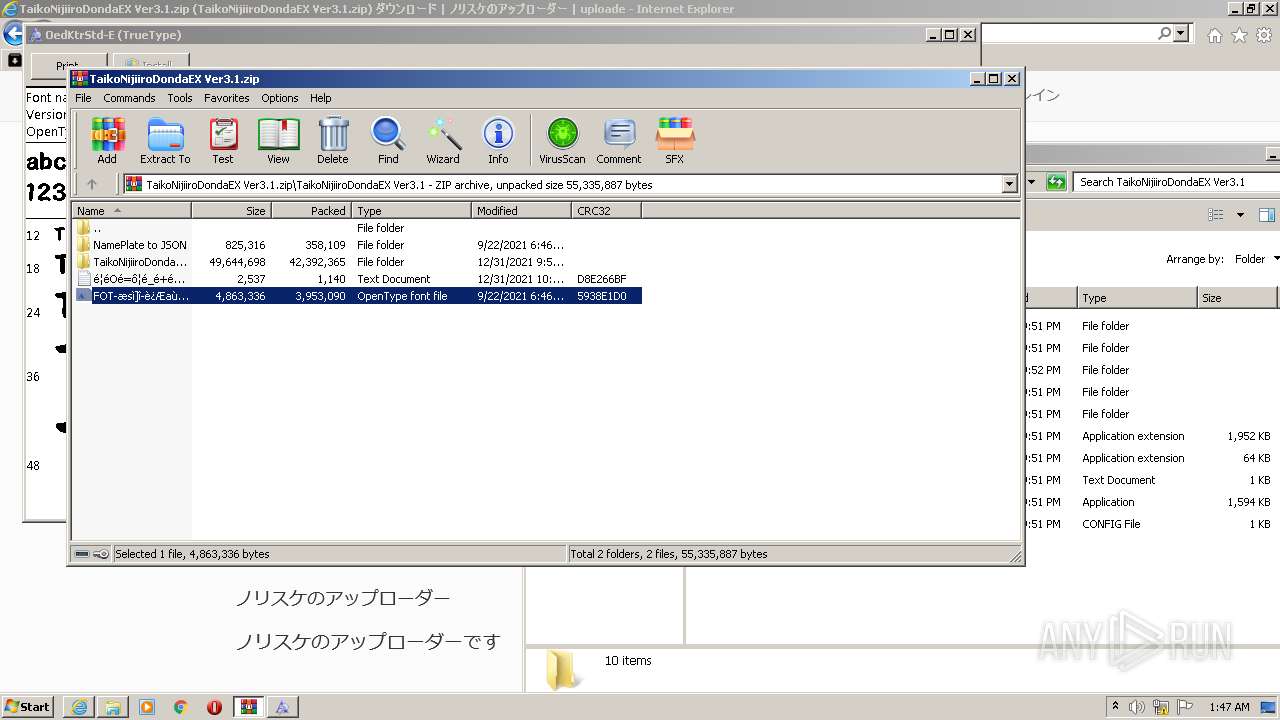1280x720 pixels.
Task: Sort by the Size column header
Action: [x=231, y=211]
